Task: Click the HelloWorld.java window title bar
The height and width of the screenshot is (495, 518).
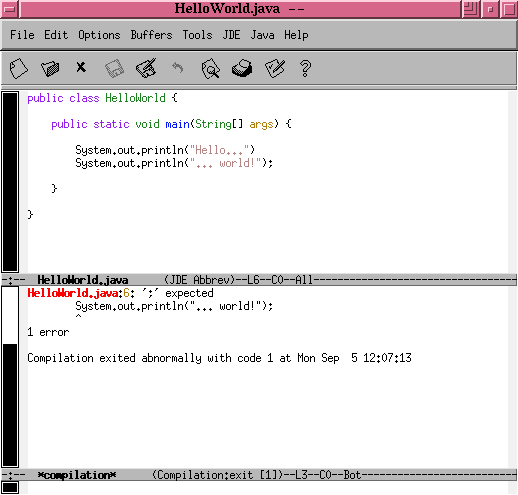Action: click(x=240, y=9)
